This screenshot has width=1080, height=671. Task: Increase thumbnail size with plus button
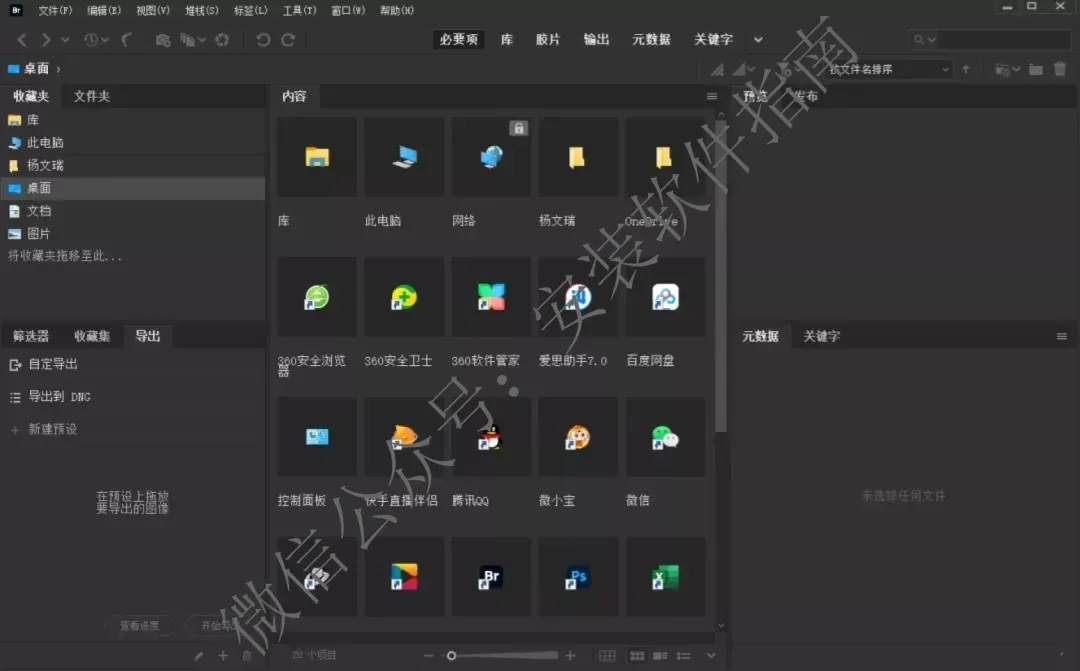[570, 656]
